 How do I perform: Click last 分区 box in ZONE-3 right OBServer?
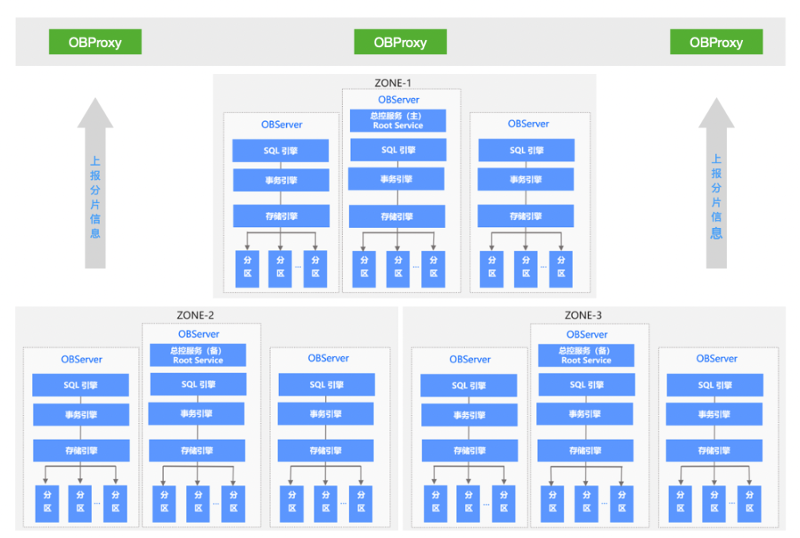point(749,503)
